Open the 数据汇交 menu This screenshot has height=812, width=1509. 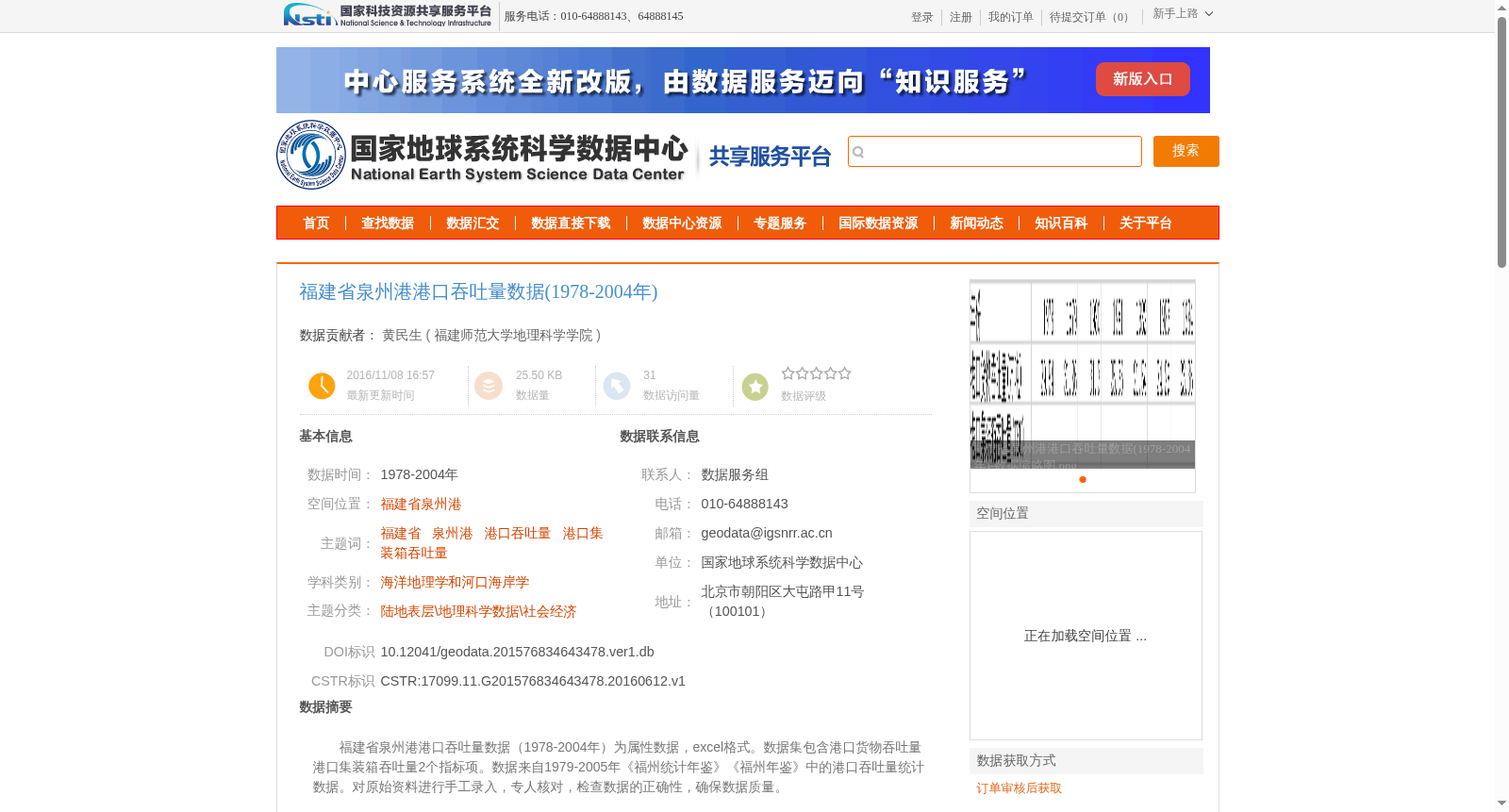(x=473, y=224)
